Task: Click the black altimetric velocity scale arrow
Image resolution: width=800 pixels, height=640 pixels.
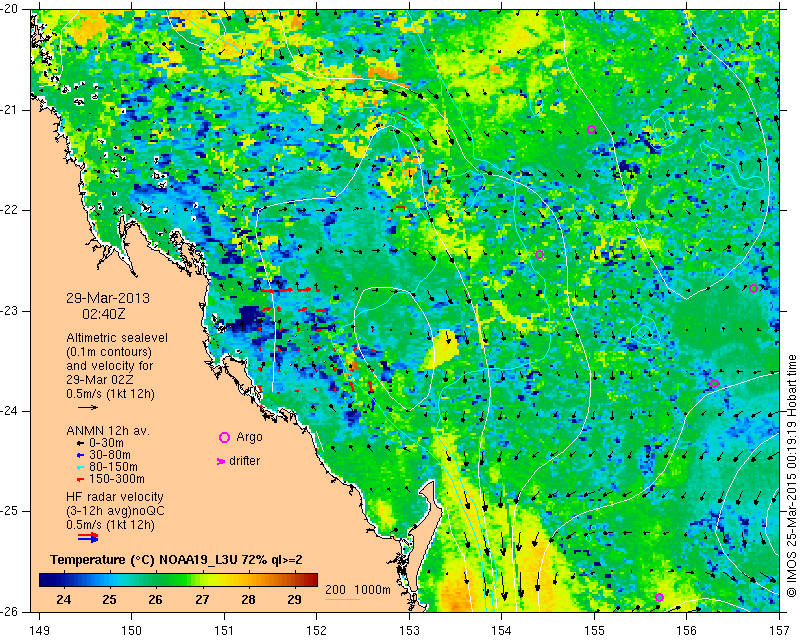Action: tap(88, 407)
